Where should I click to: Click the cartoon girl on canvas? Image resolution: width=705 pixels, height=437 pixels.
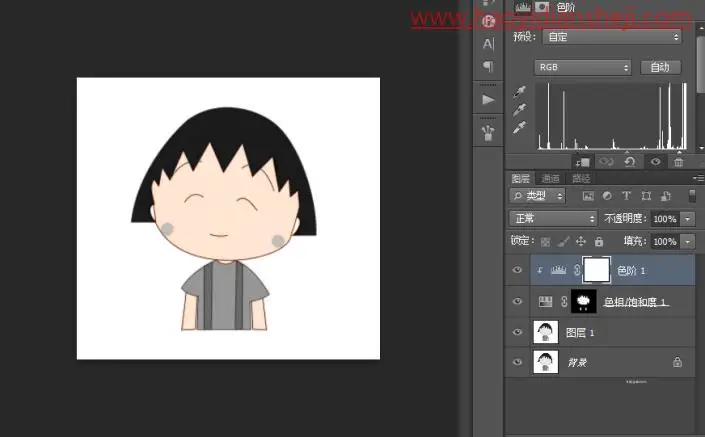224,219
